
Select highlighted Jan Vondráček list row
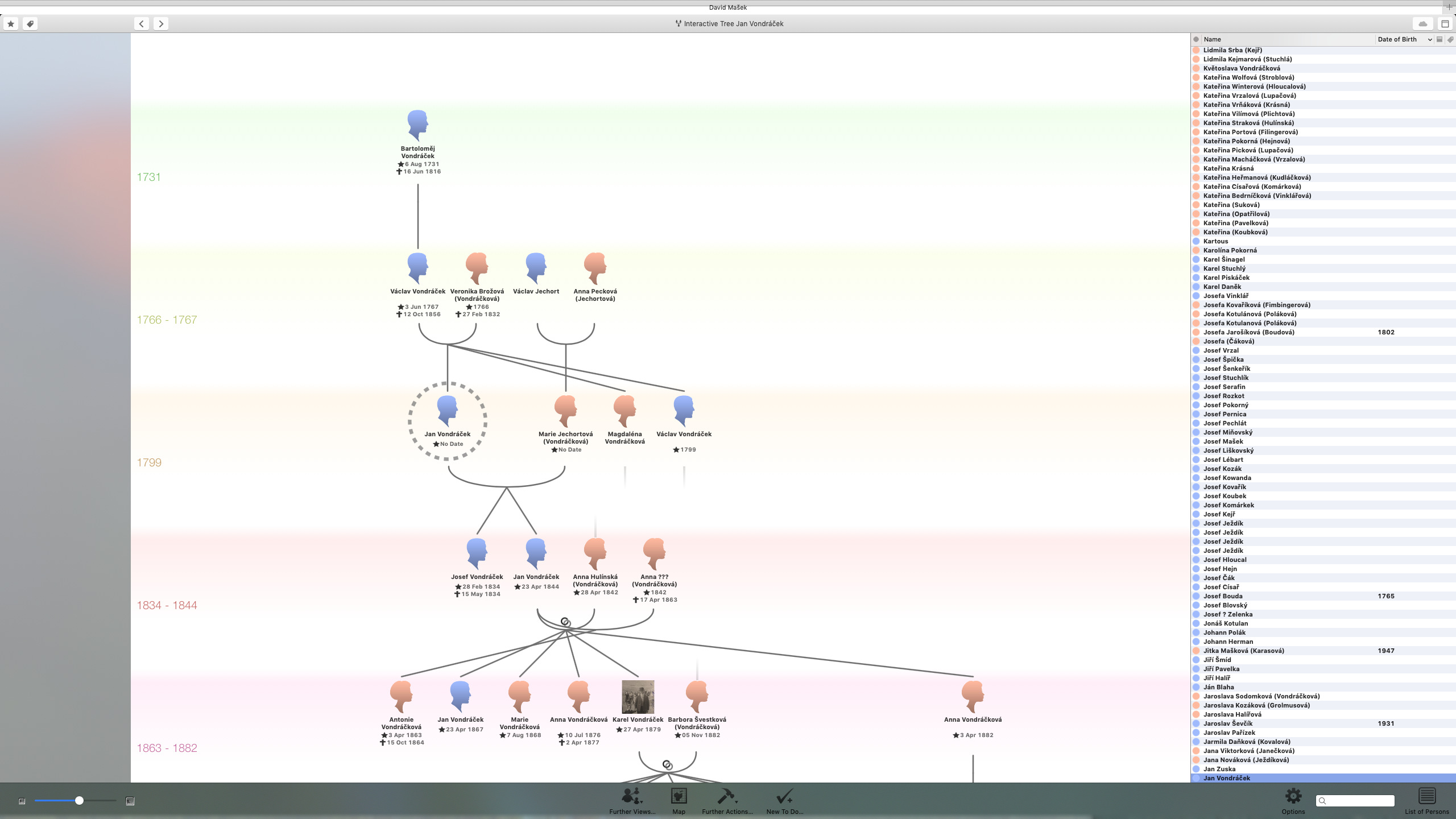coord(1323,778)
